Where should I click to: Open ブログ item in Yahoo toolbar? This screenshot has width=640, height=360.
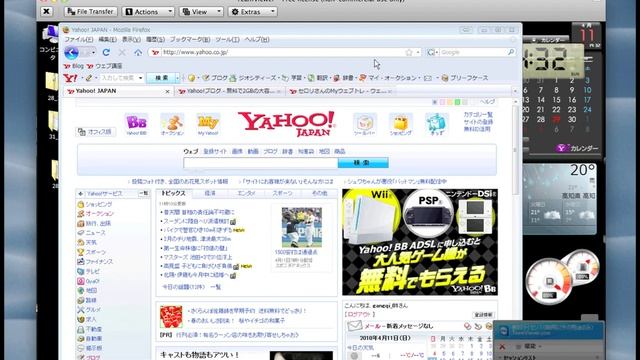pos(215,78)
